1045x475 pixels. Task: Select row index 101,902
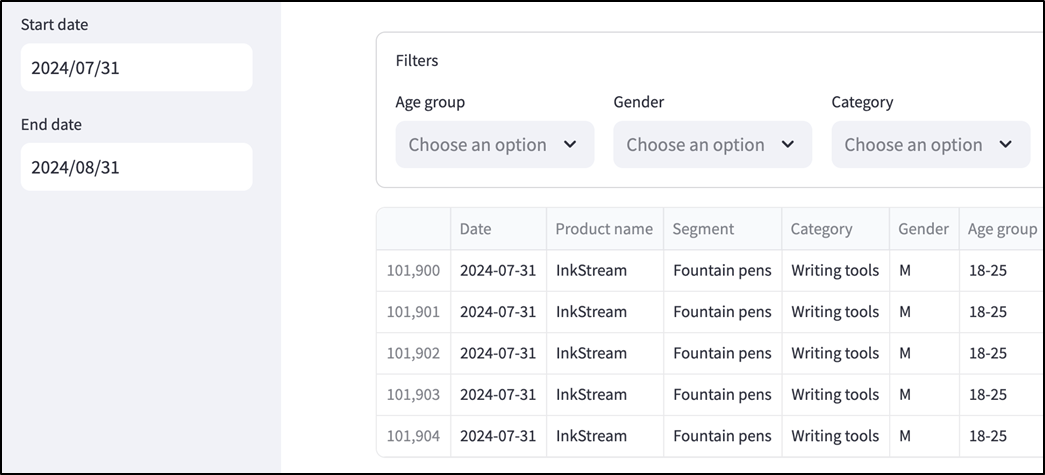(x=413, y=353)
